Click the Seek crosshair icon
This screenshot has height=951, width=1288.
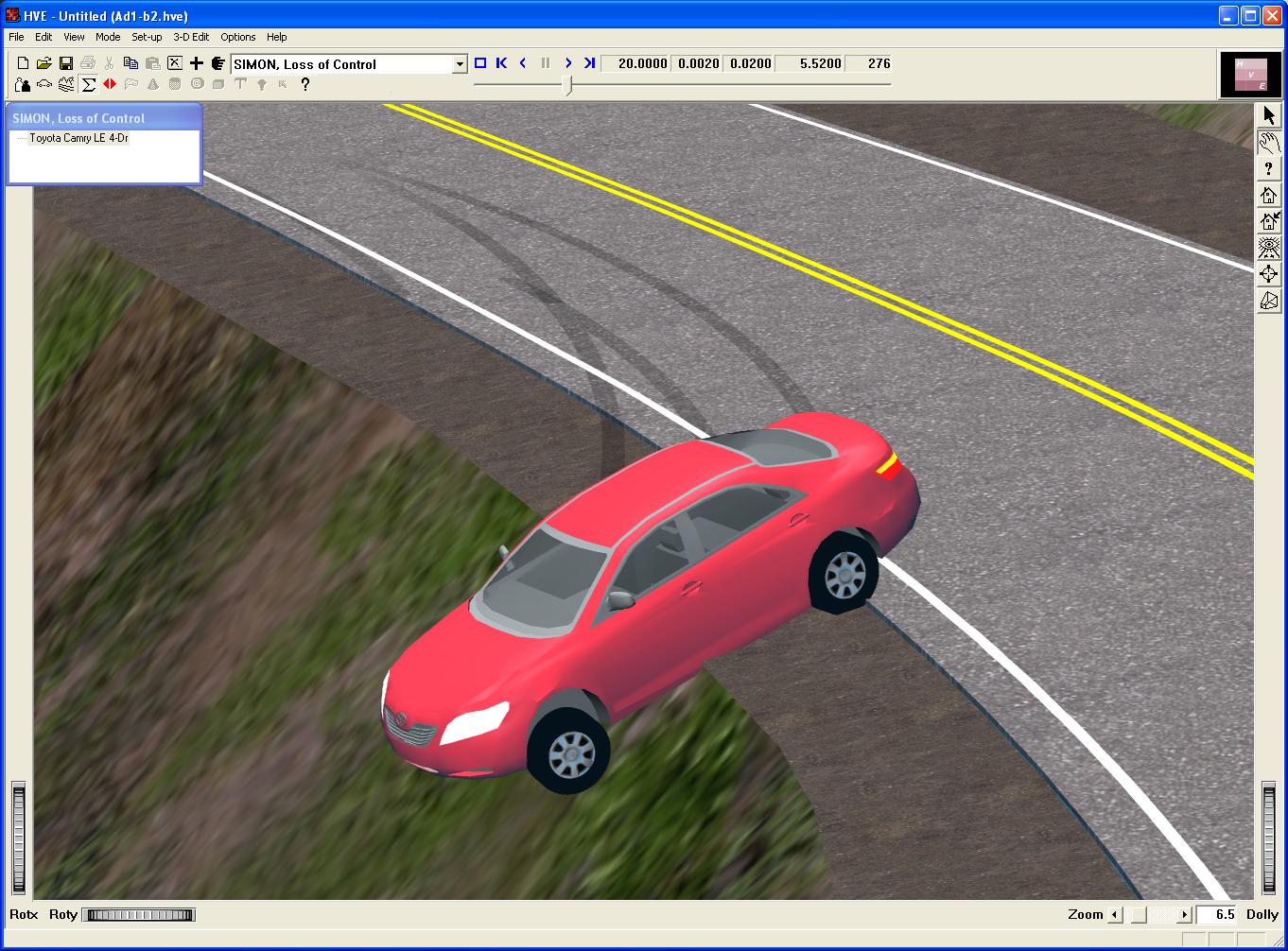pos(1269,275)
